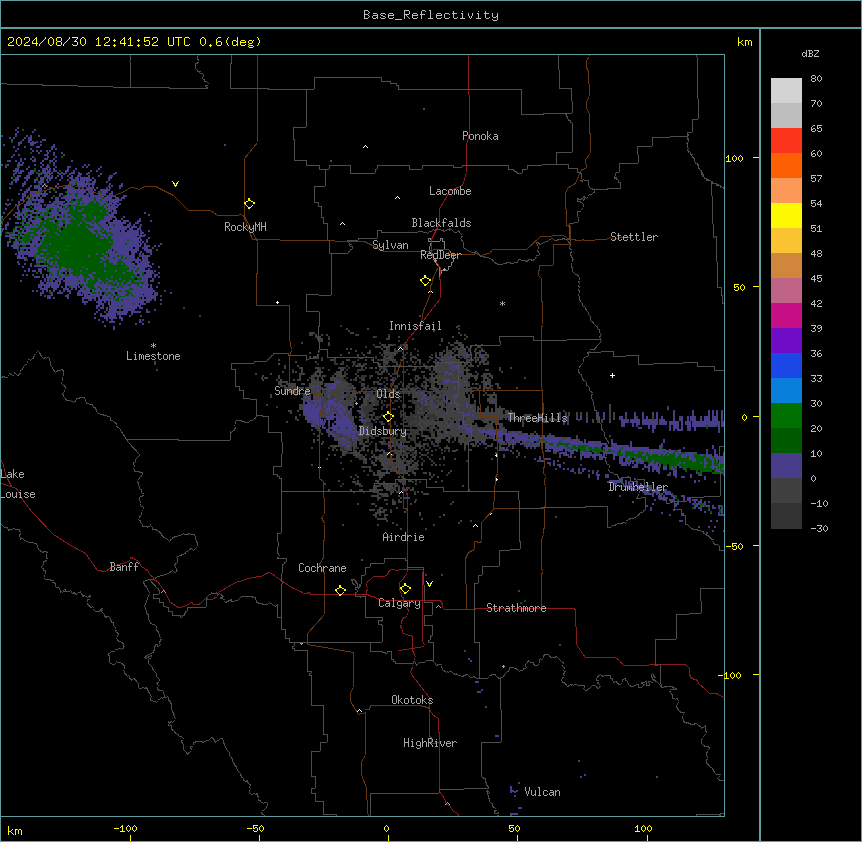This screenshot has width=862, height=842.
Task: Click the yellow v marker northwest of RockyMH
Action: point(175,184)
